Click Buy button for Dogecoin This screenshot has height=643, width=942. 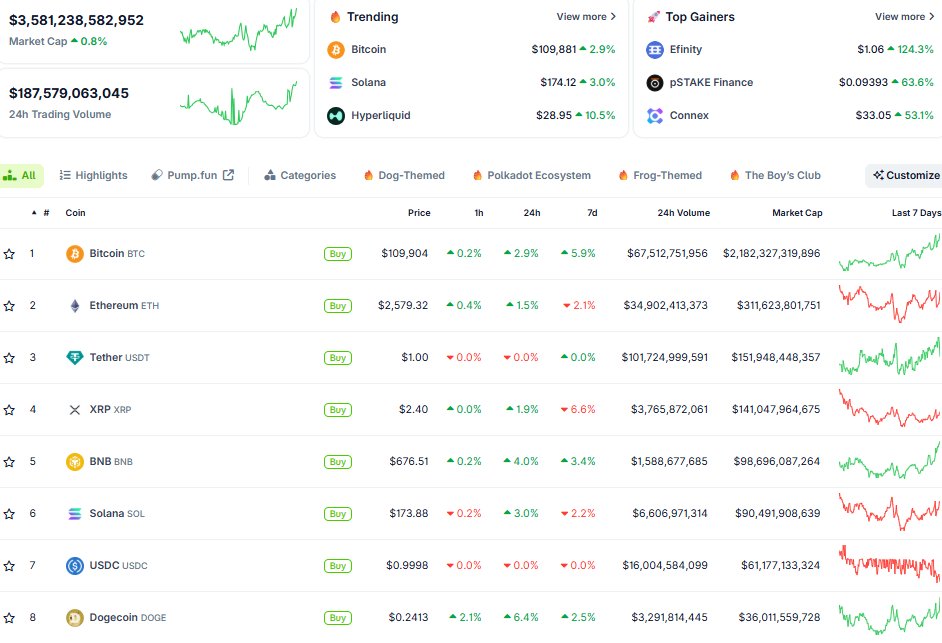[x=338, y=618]
